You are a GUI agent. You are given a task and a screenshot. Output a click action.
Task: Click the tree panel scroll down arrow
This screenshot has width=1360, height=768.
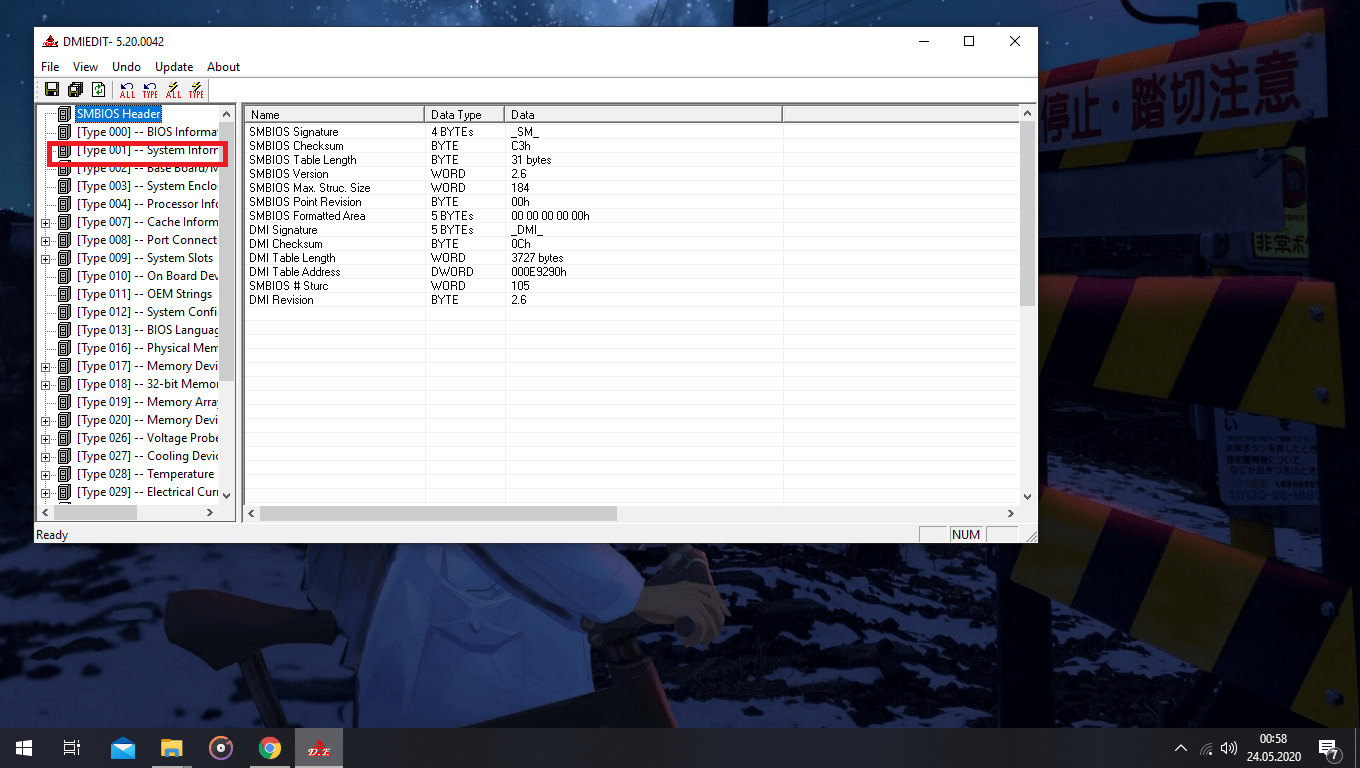point(227,495)
